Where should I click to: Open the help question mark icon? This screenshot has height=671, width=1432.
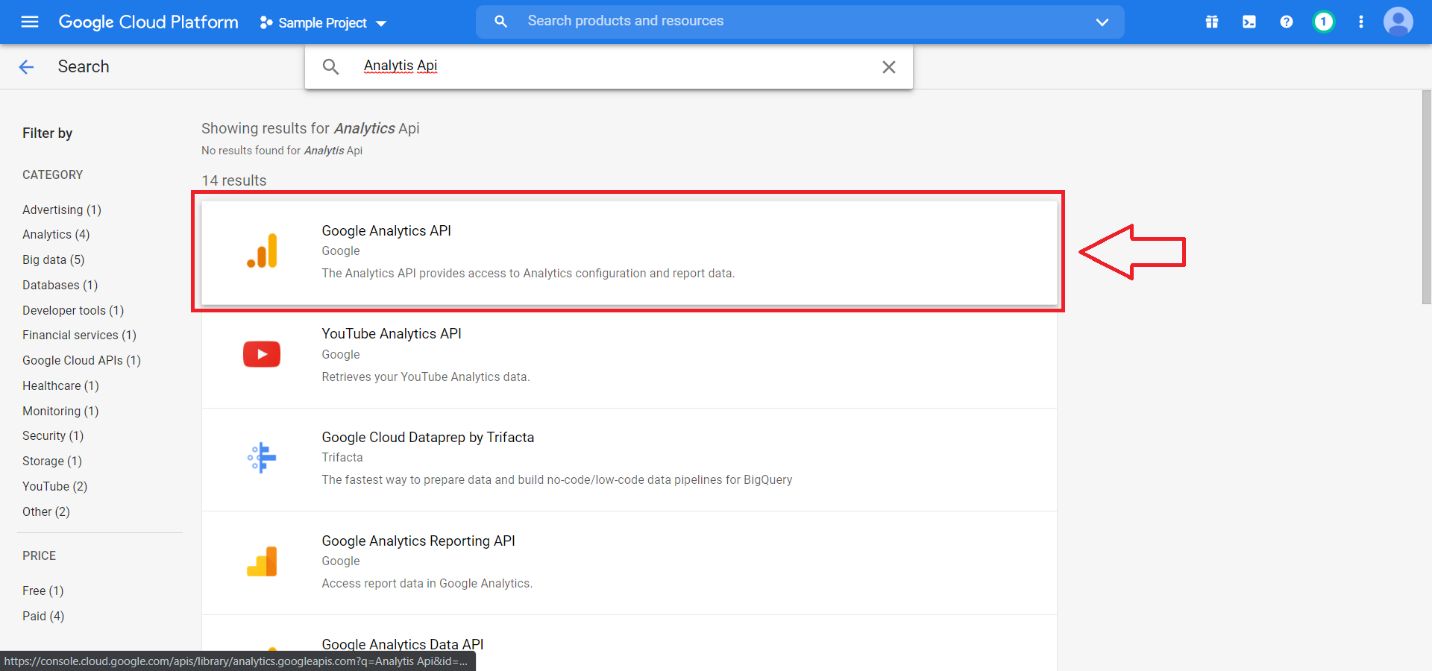[x=1286, y=22]
